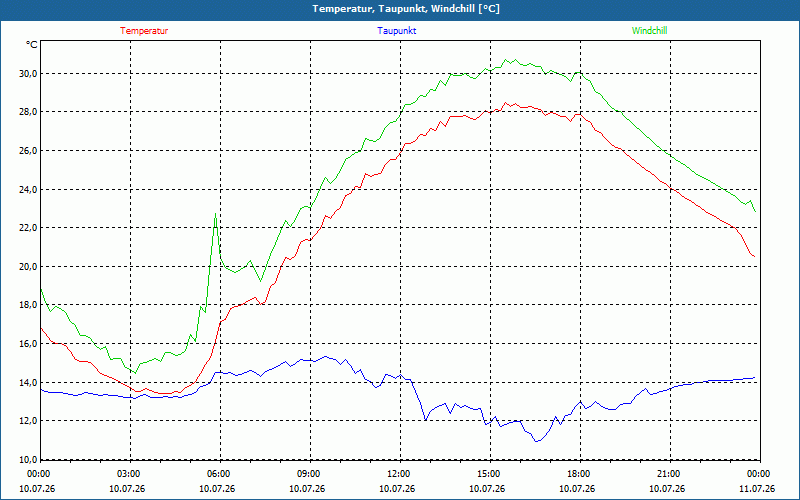Click the red Temperatur legend label
This screenshot has height=500, width=800.
coord(144,31)
